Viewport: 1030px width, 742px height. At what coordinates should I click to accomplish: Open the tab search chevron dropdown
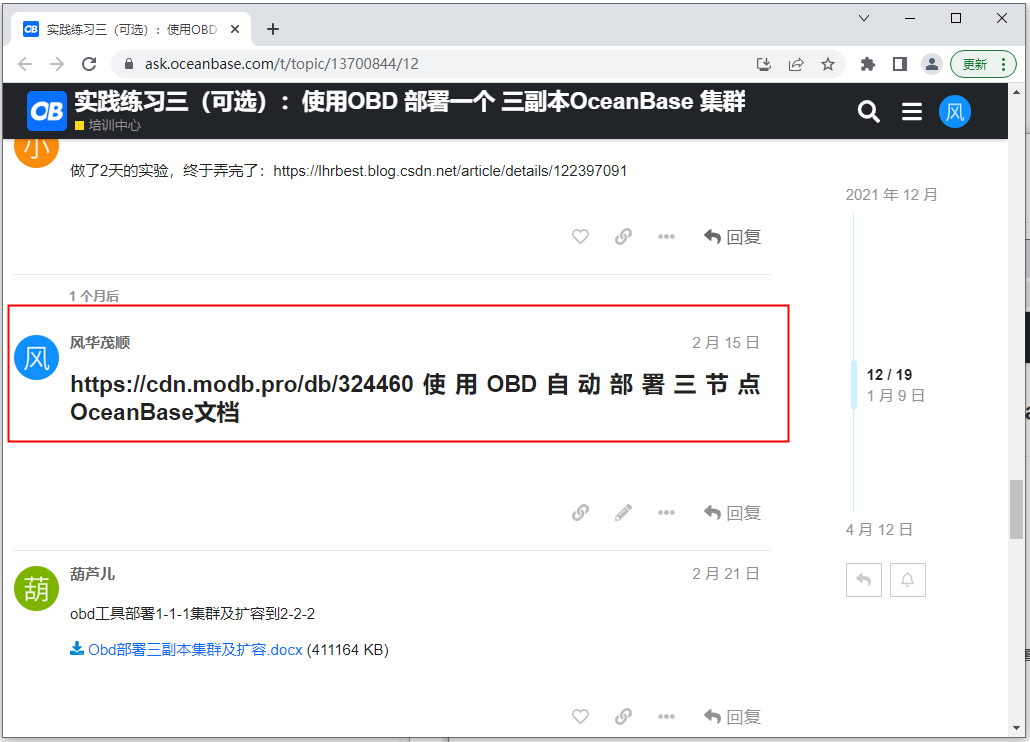(x=864, y=18)
